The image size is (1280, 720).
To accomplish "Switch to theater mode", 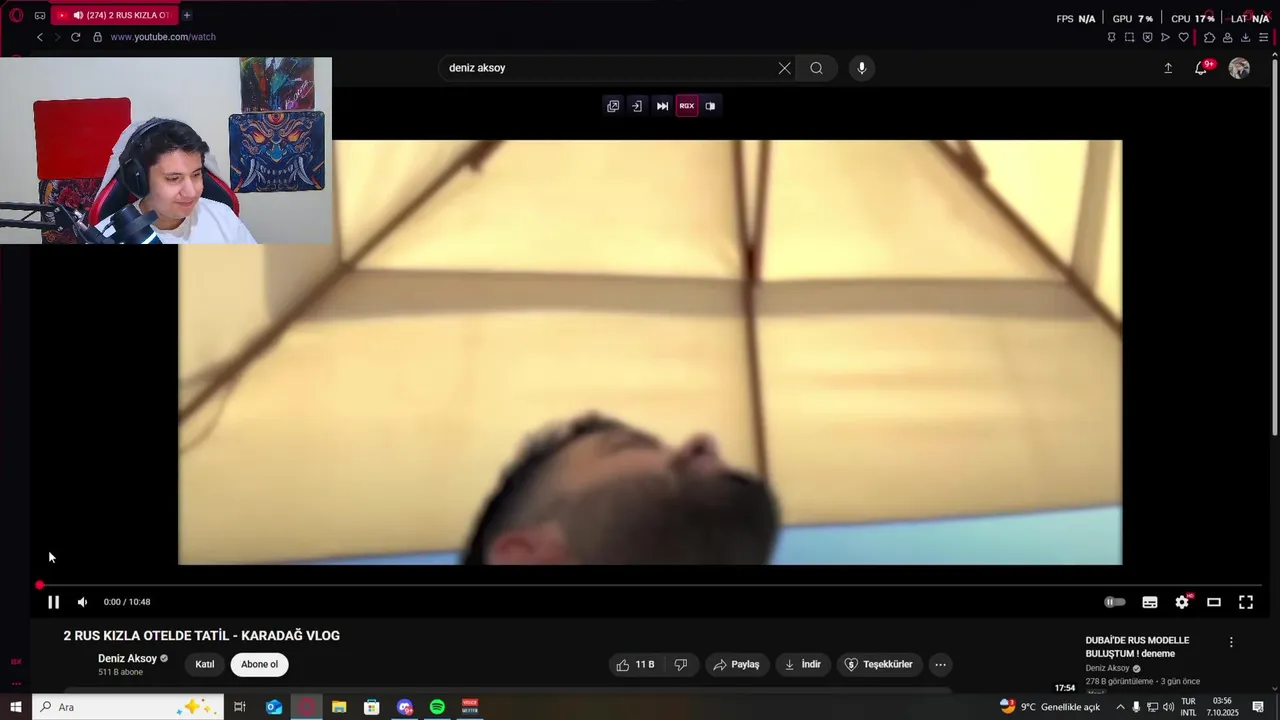I will 1214,602.
